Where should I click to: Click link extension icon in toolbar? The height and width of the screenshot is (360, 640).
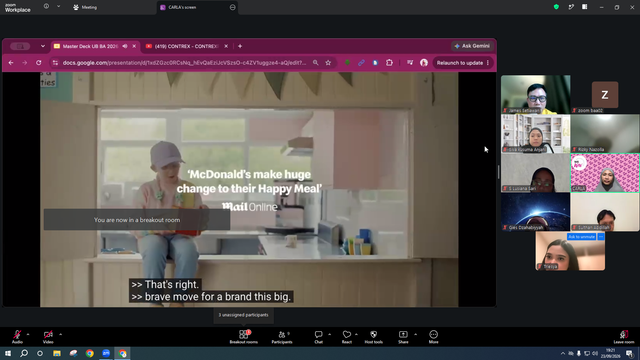click(361, 63)
